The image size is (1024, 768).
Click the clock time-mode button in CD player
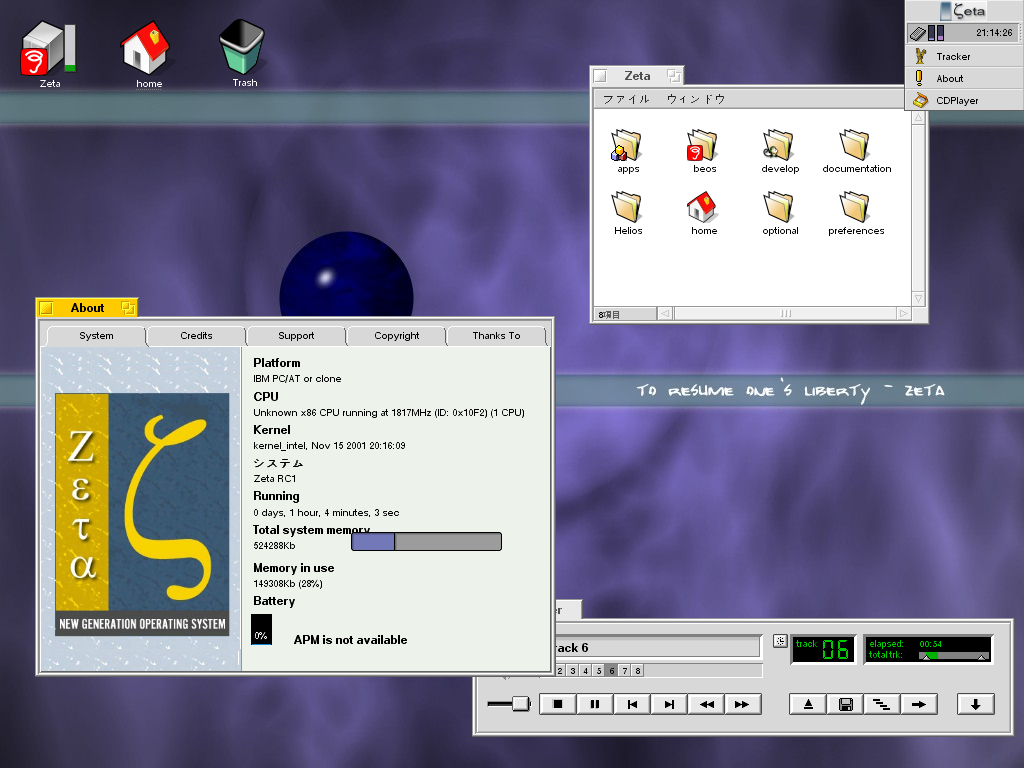point(780,641)
